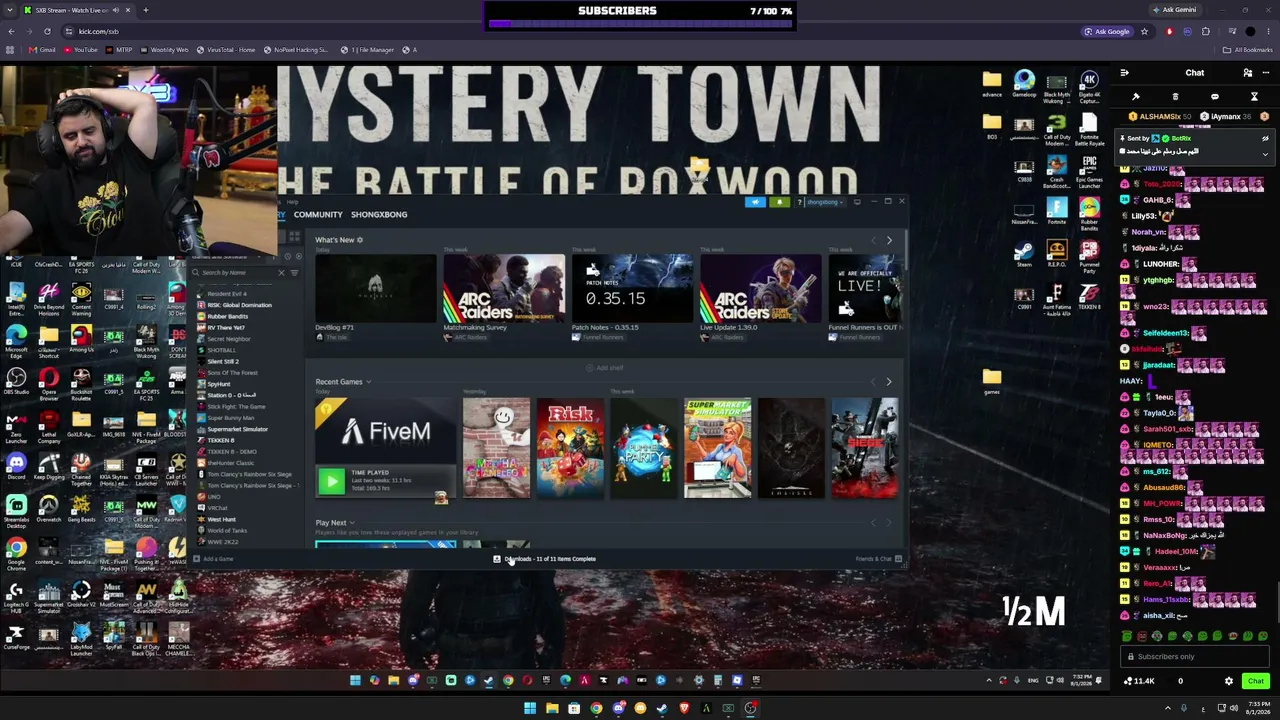Click the Subscribers only chat input
Image resolution: width=1280 pixels, height=720 pixels.
(x=1195, y=657)
